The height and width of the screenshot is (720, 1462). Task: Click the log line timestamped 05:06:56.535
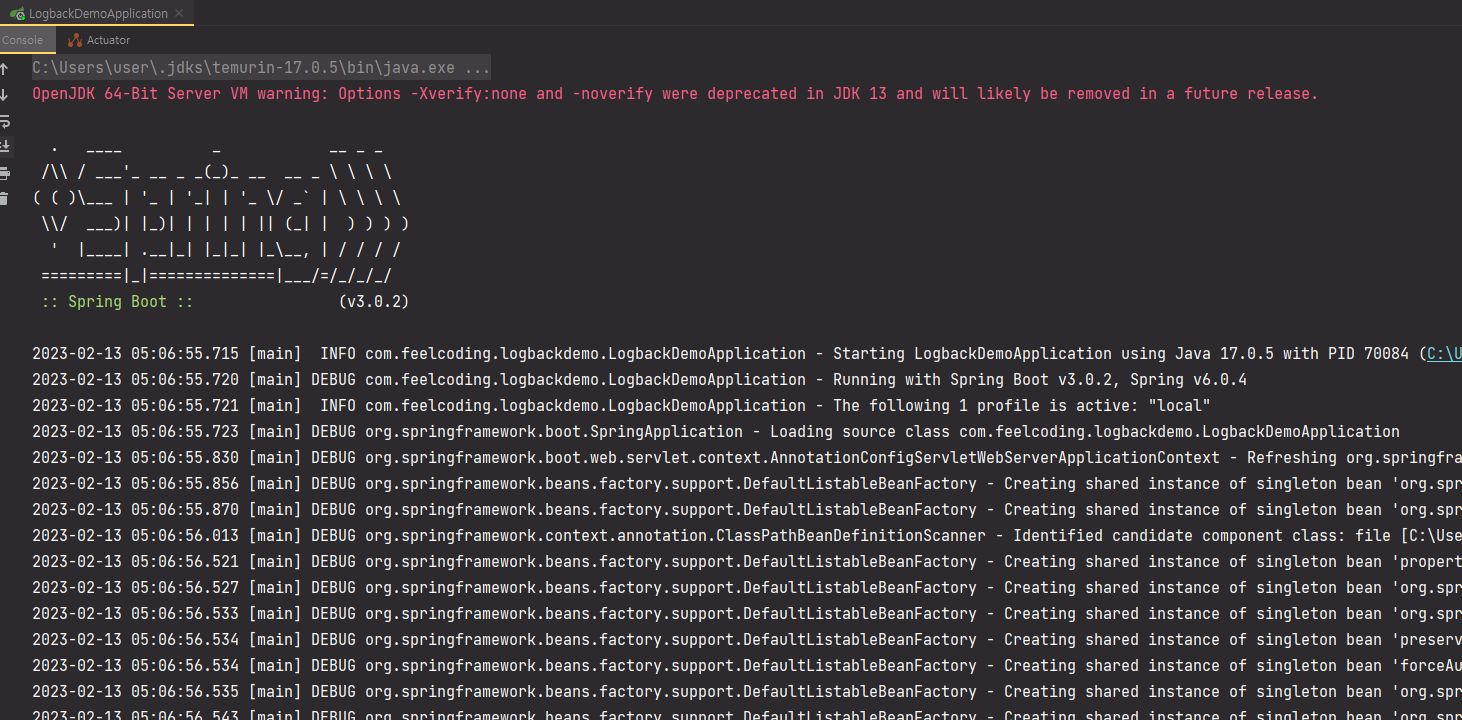pos(747,691)
